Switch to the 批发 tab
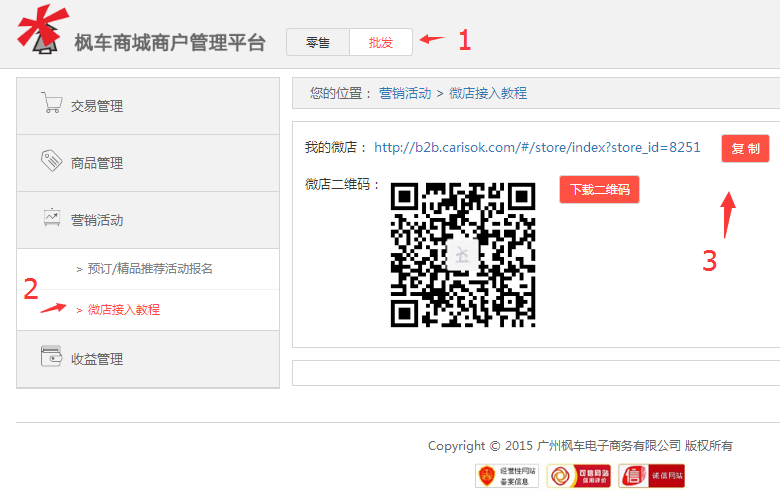 point(381,42)
